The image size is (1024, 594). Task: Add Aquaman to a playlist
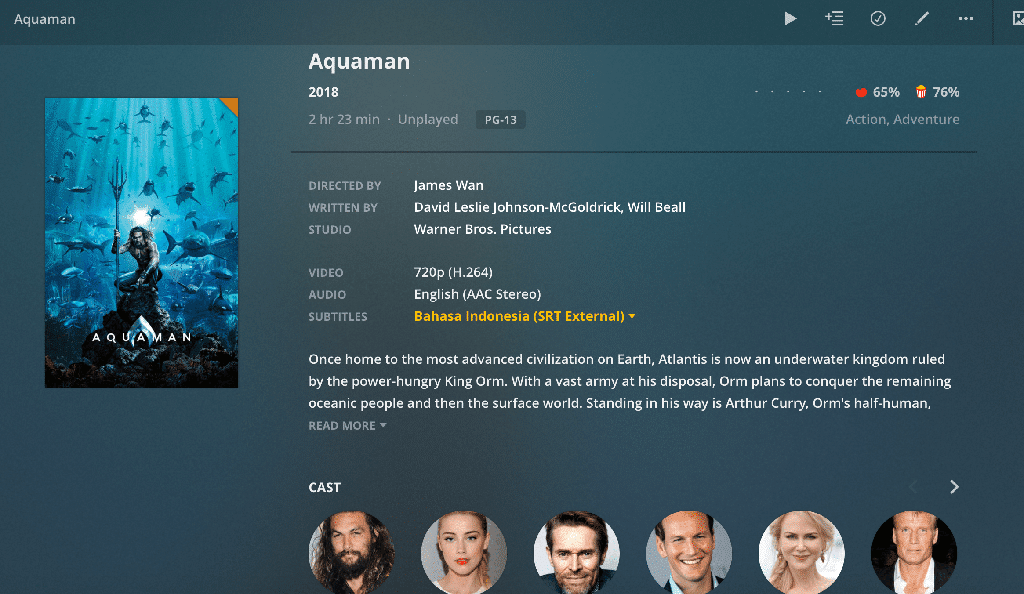[834, 18]
